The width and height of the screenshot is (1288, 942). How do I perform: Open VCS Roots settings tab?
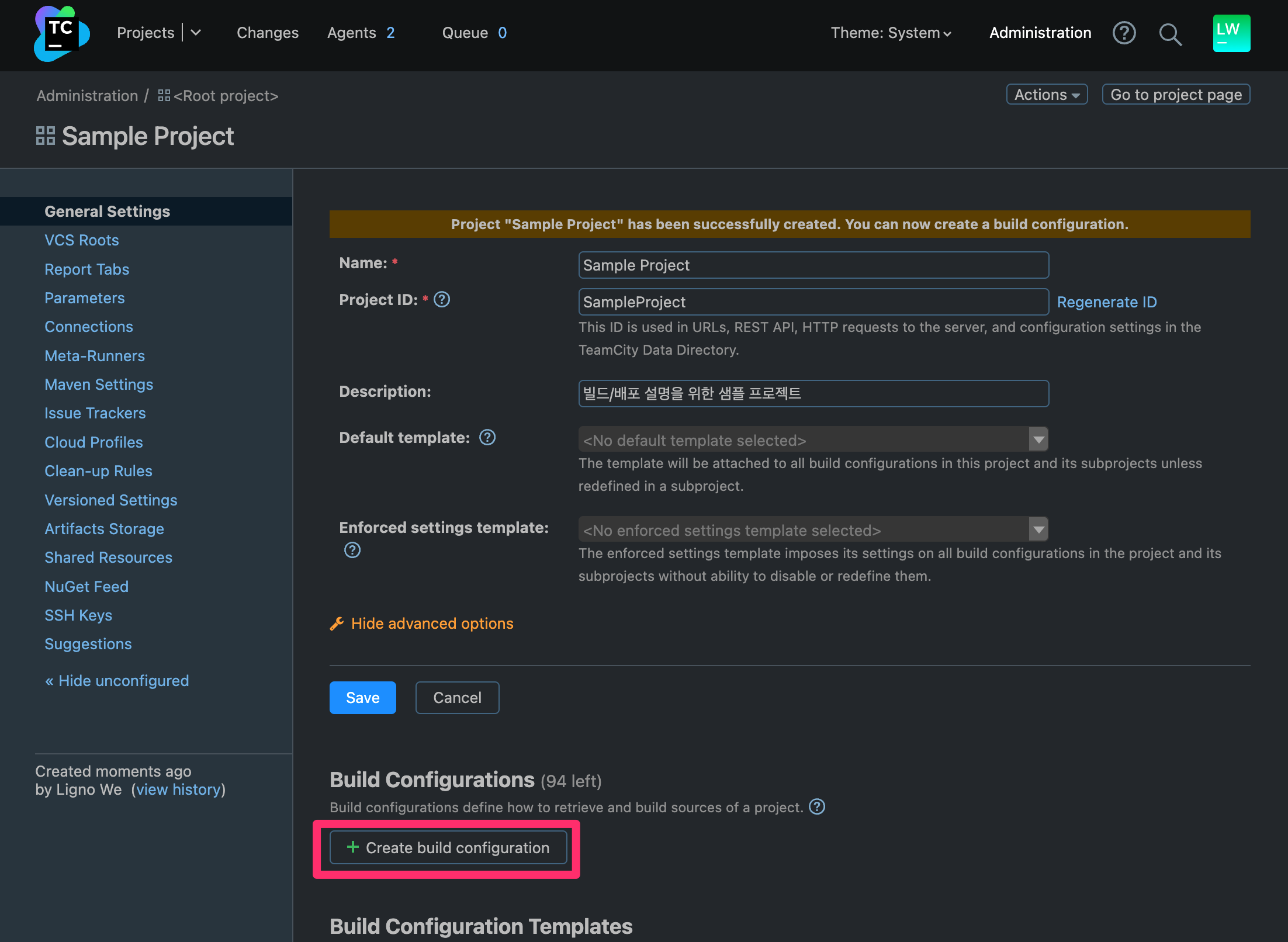click(x=81, y=240)
